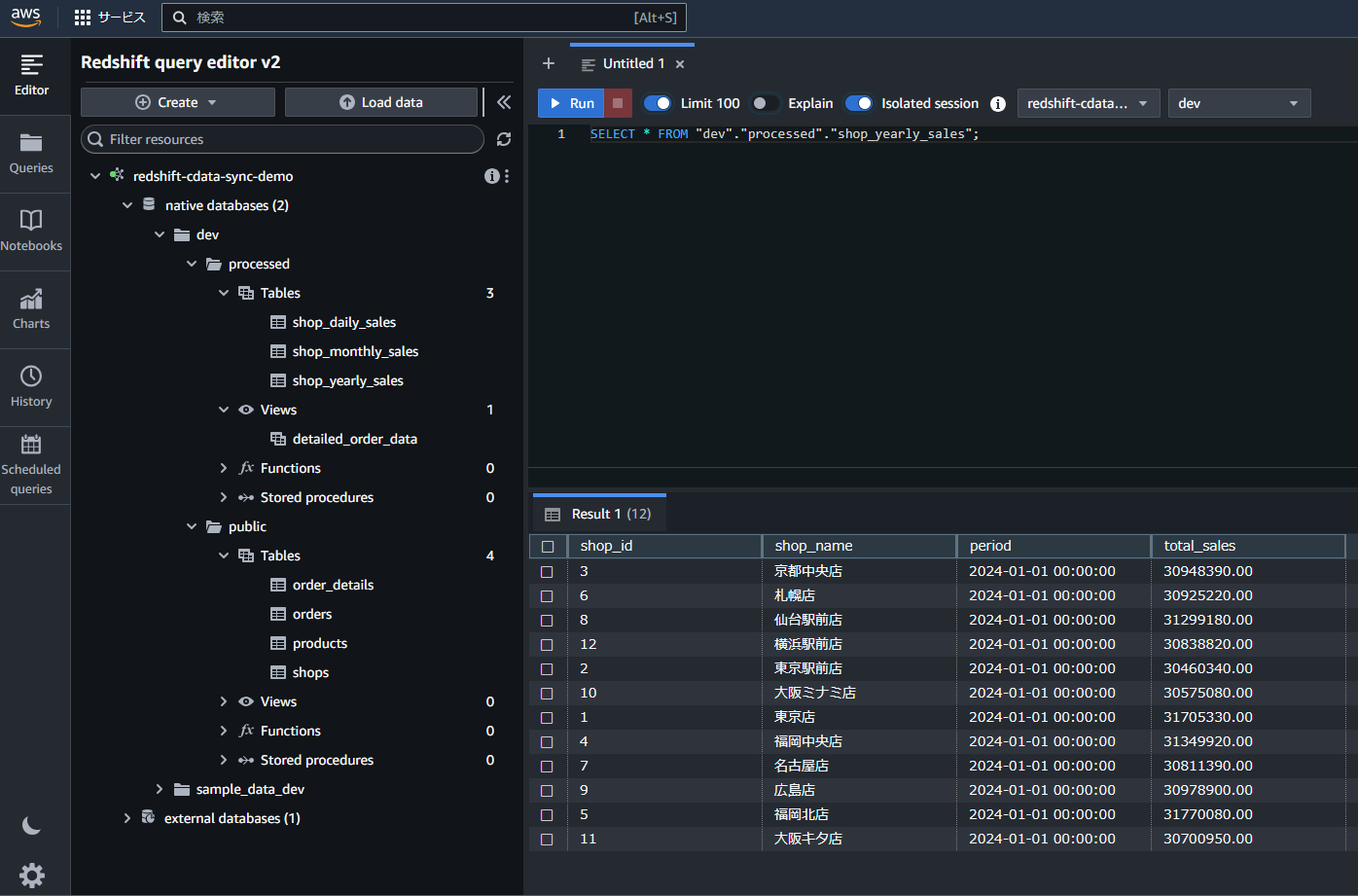Select the orders table in tree

pos(312,614)
